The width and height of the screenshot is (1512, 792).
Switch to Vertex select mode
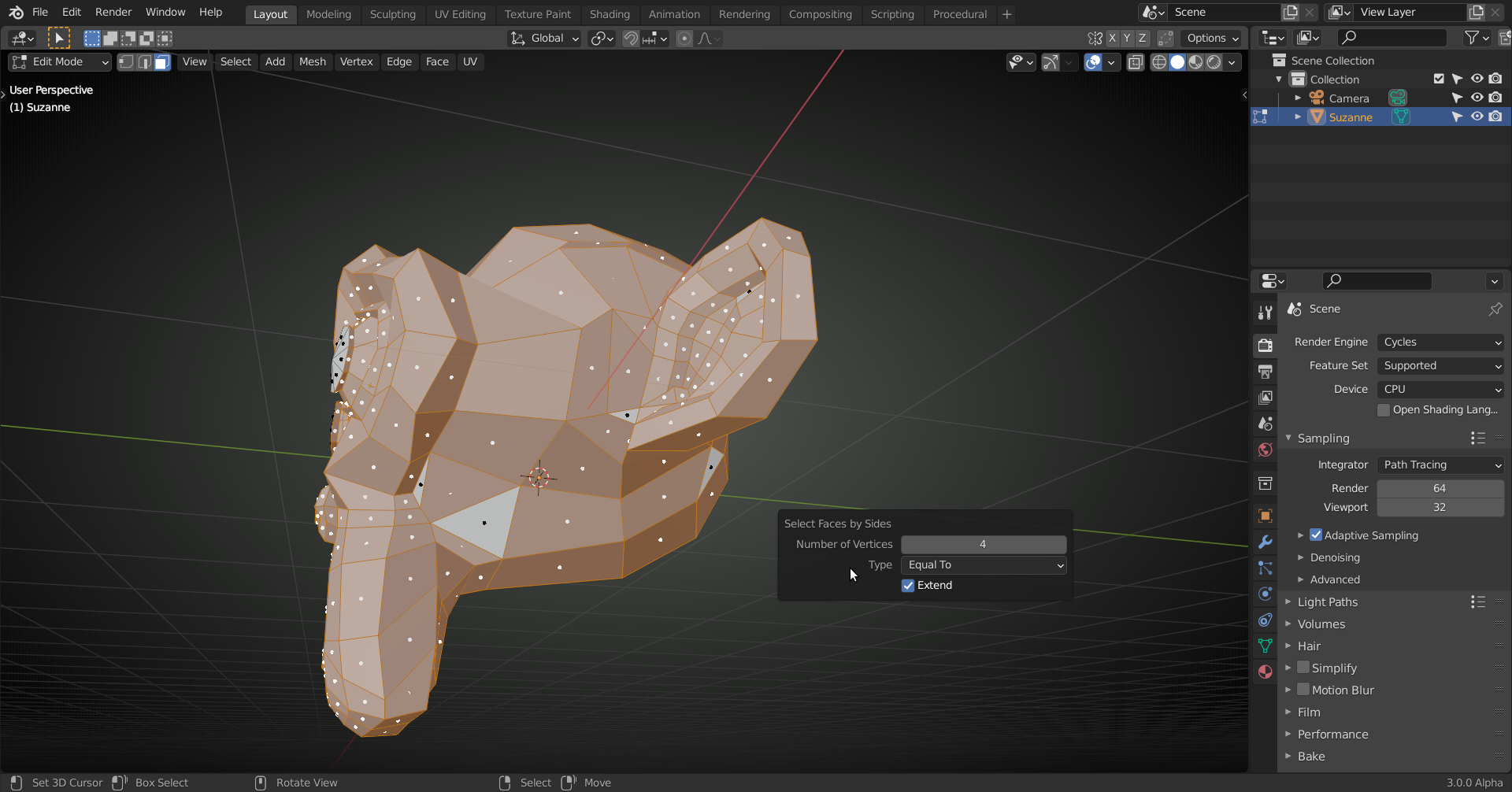(126, 62)
